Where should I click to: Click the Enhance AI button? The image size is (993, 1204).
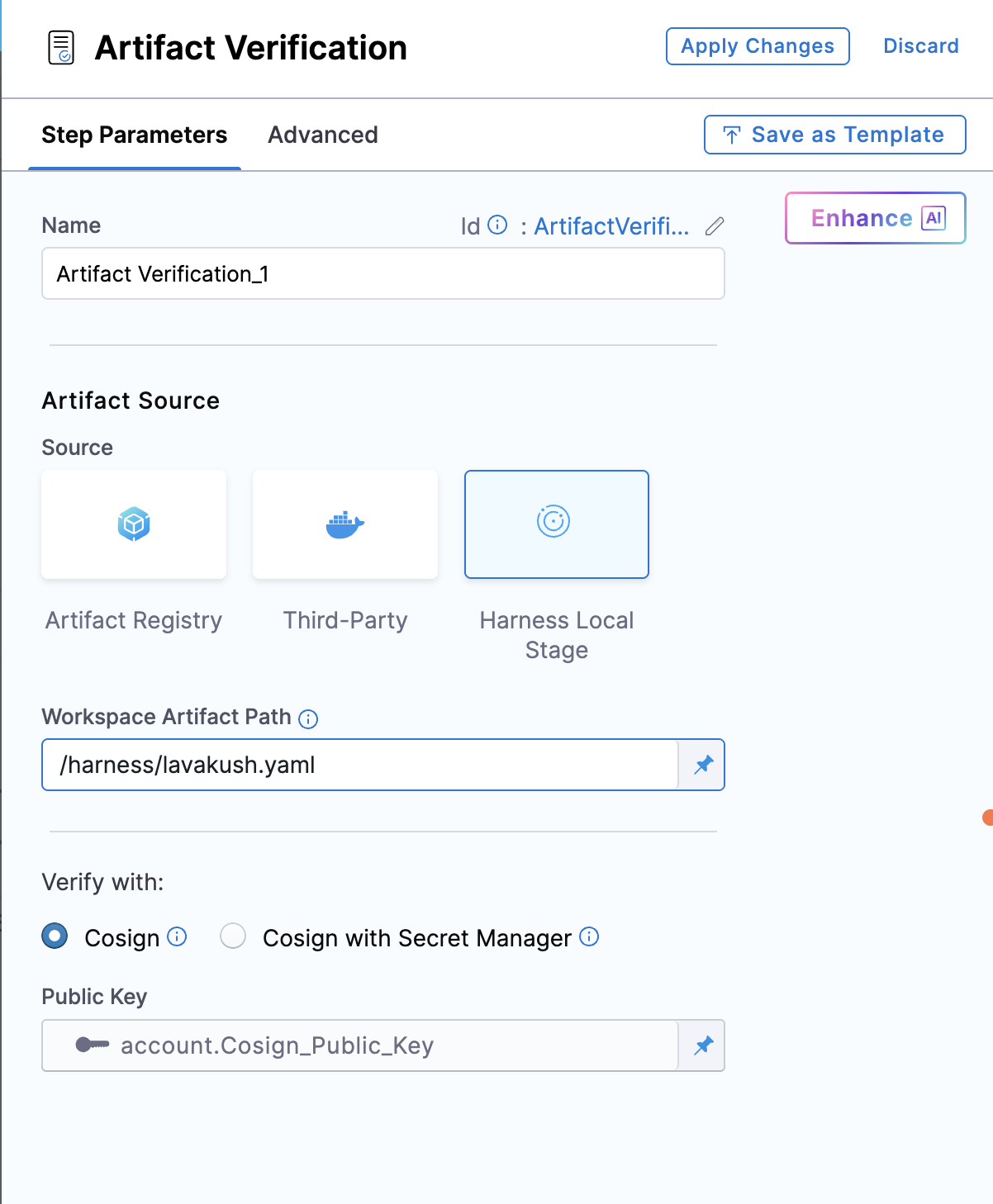pyautogui.click(x=875, y=218)
